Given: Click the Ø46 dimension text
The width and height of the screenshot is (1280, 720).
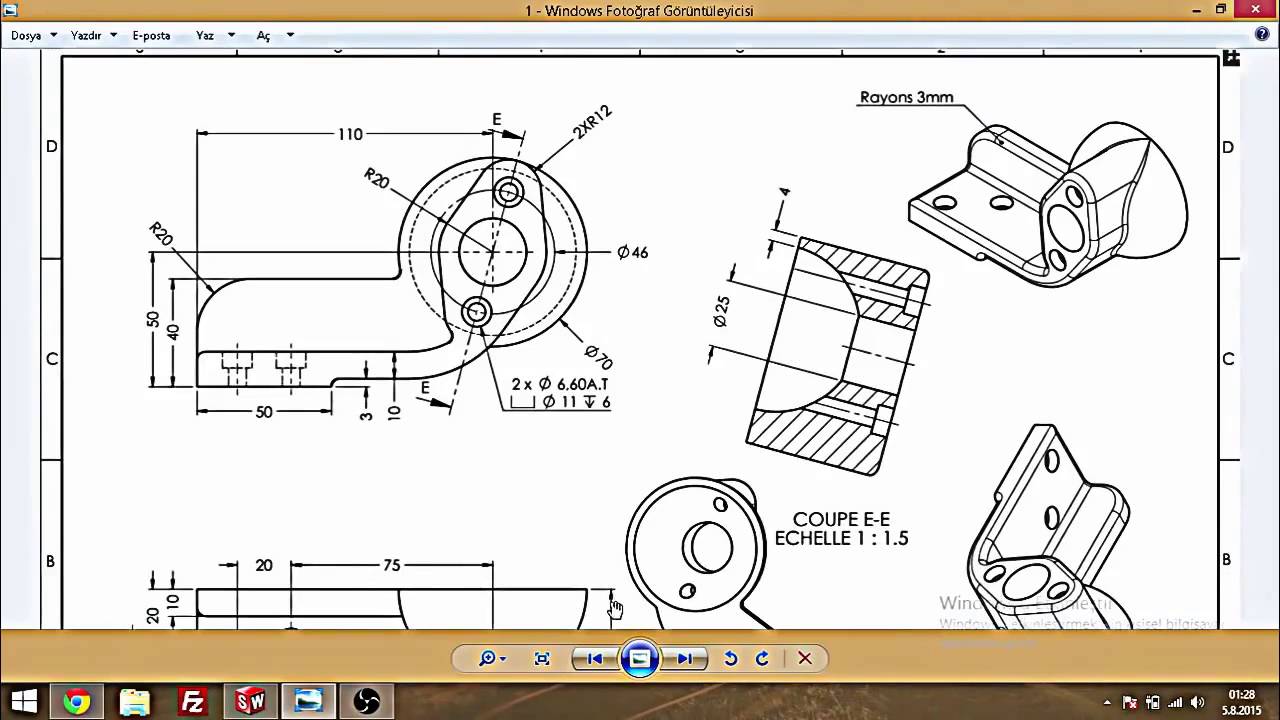Looking at the screenshot, I should (x=633, y=252).
